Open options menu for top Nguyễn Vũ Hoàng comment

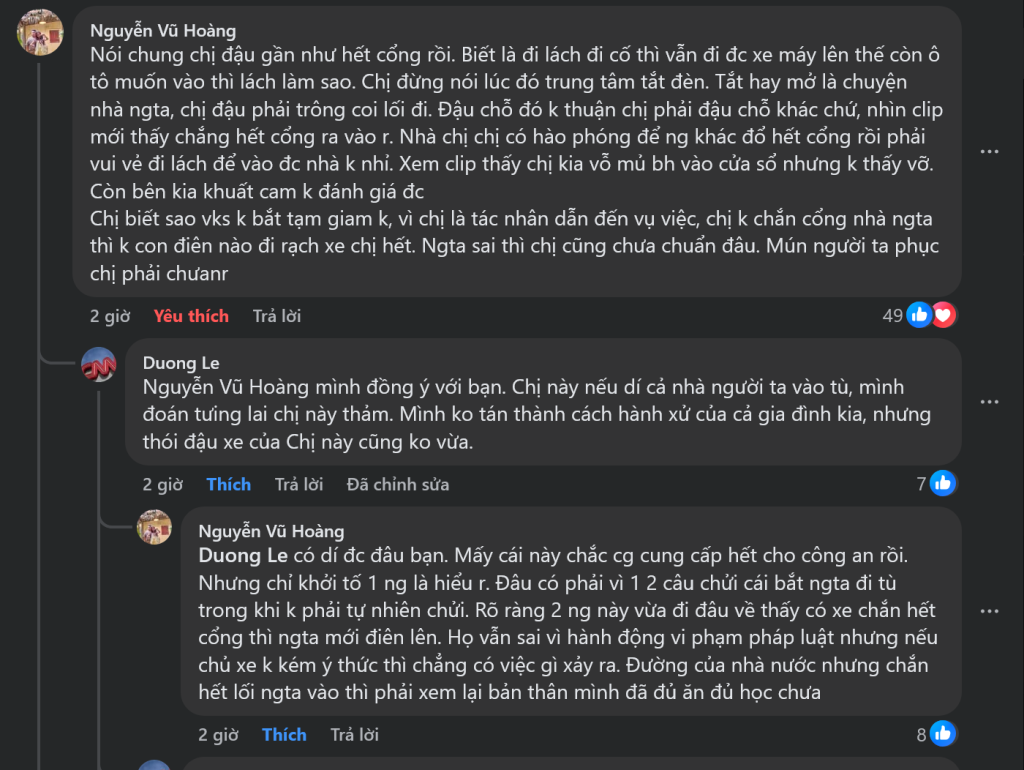click(989, 152)
